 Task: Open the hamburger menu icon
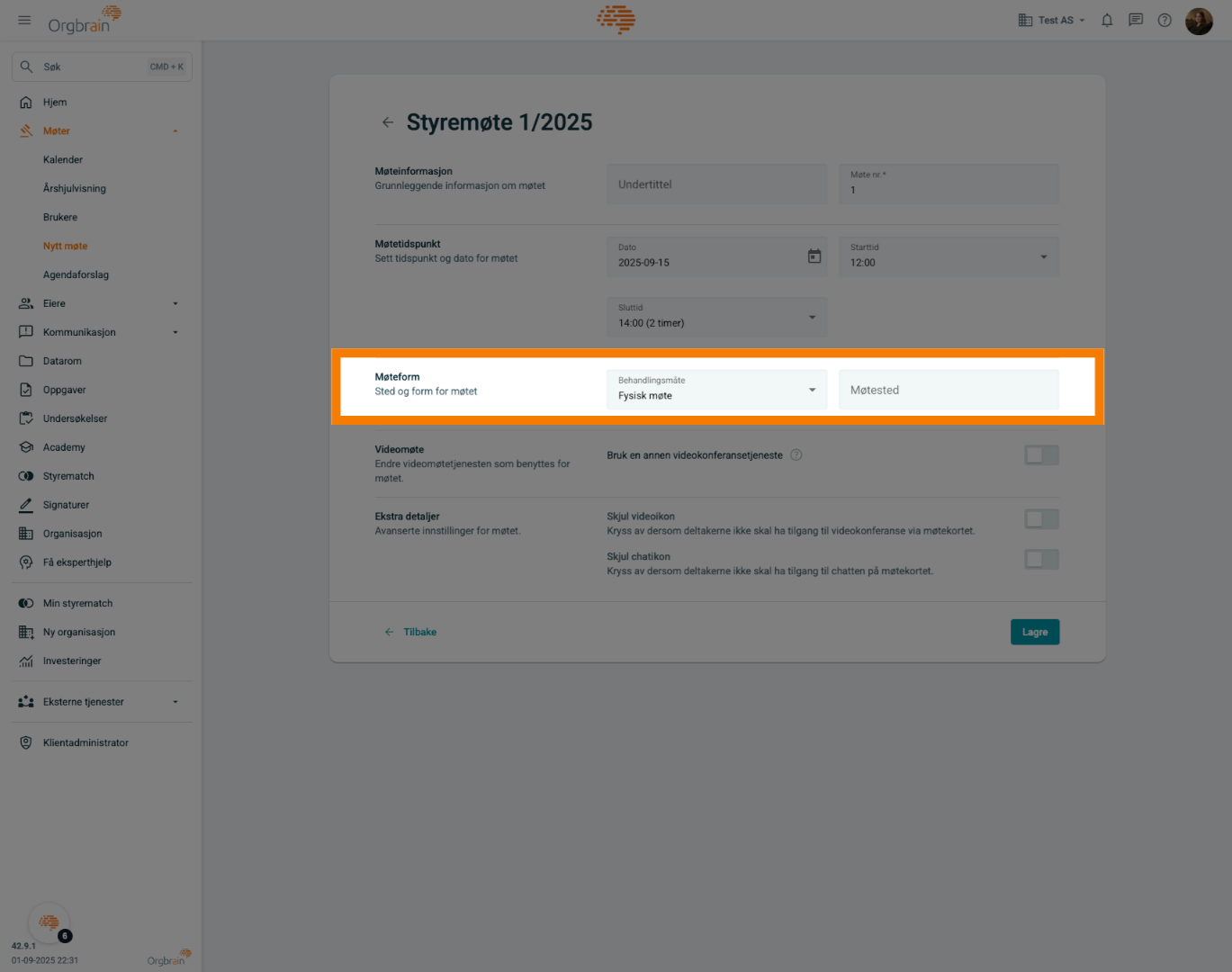tap(24, 20)
